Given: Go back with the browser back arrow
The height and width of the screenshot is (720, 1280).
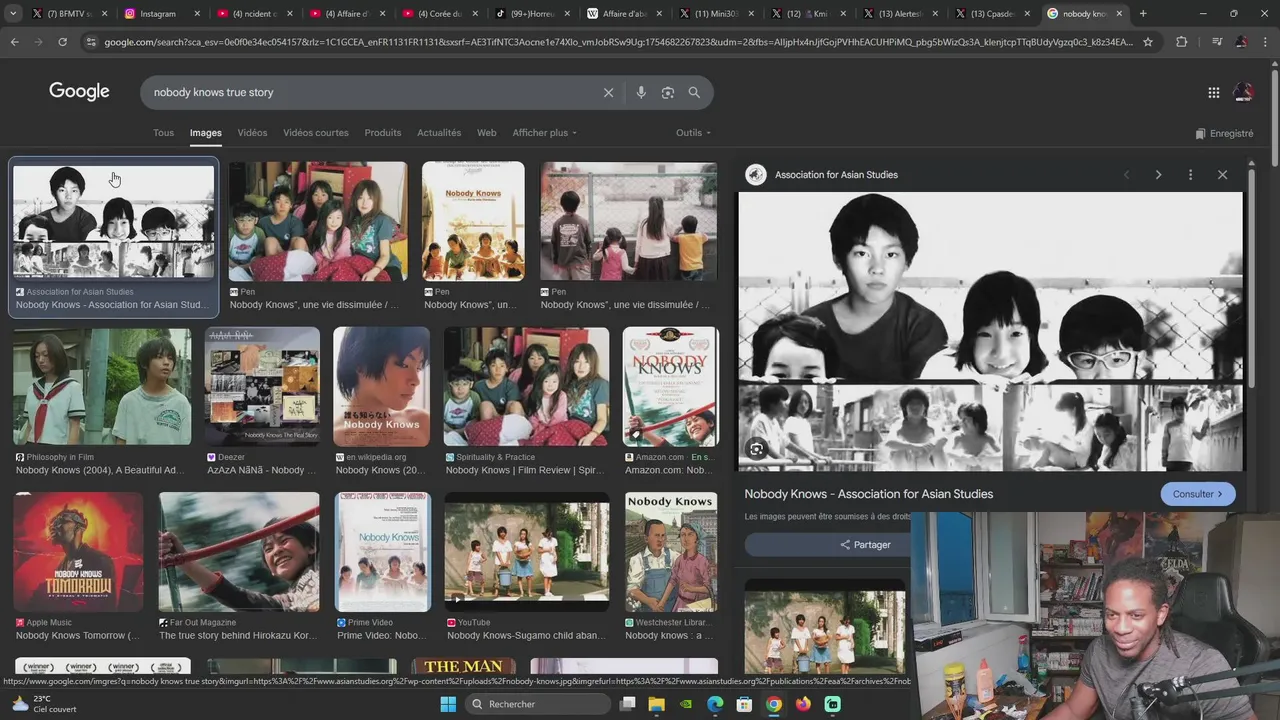Looking at the screenshot, I should pyautogui.click(x=14, y=42).
